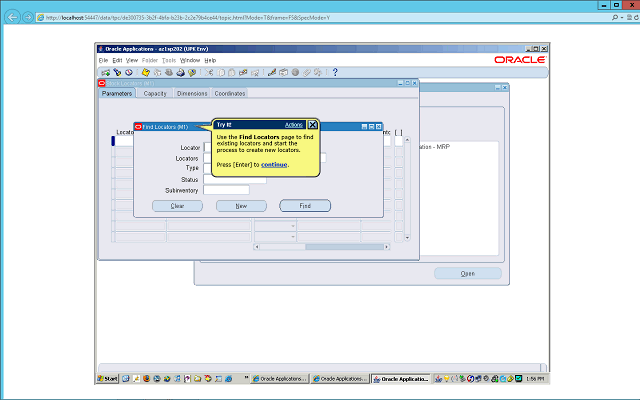Open the Show Navigator toolbar icon
Image resolution: width=640 pixels, height=400 pixels.
(x=129, y=73)
